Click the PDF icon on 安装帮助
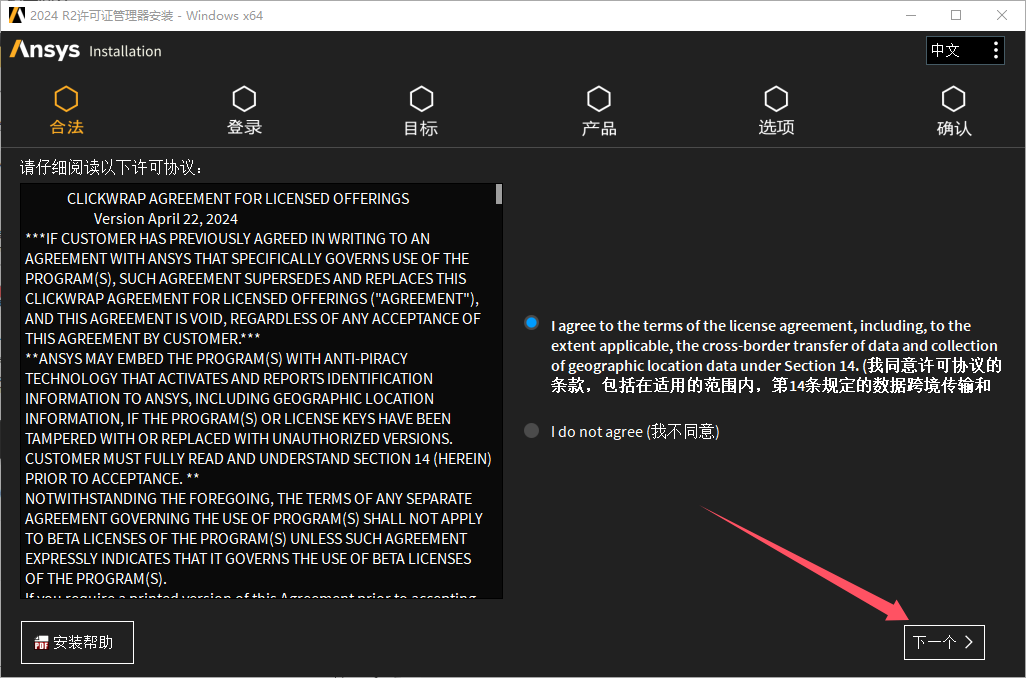Screen dimensions: 1026x678 42,643
